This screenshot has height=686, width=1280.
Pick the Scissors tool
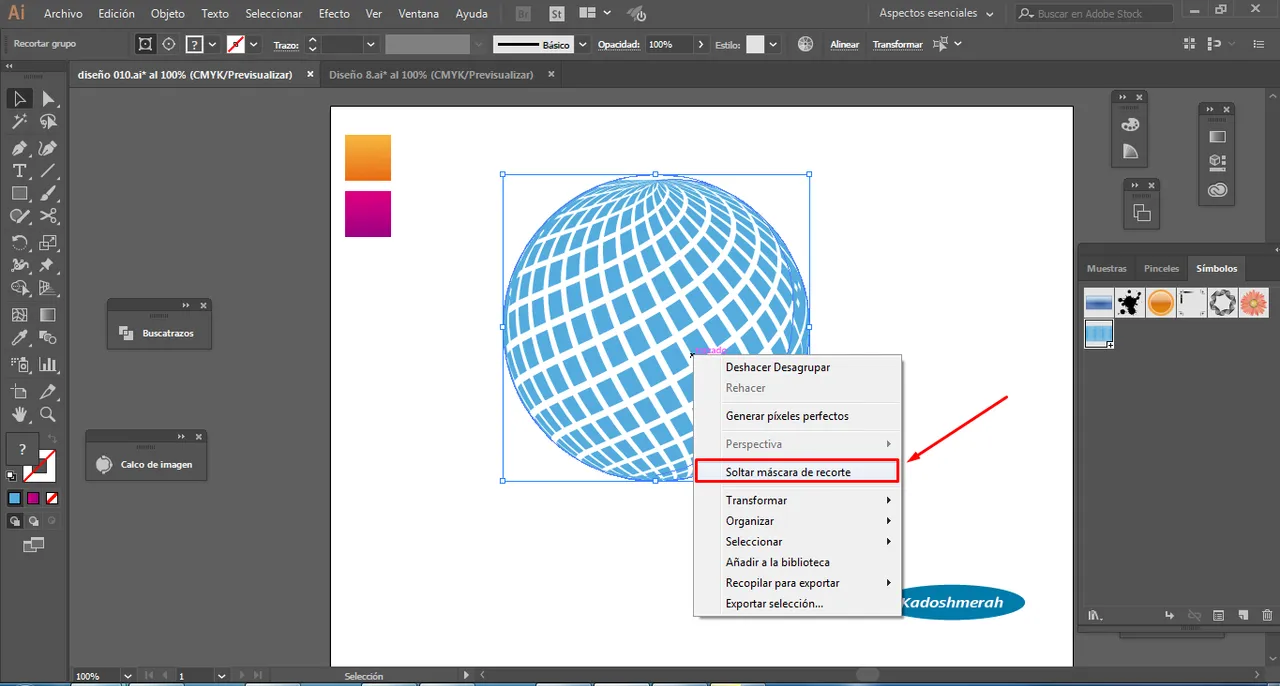click(x=47, y=216)
